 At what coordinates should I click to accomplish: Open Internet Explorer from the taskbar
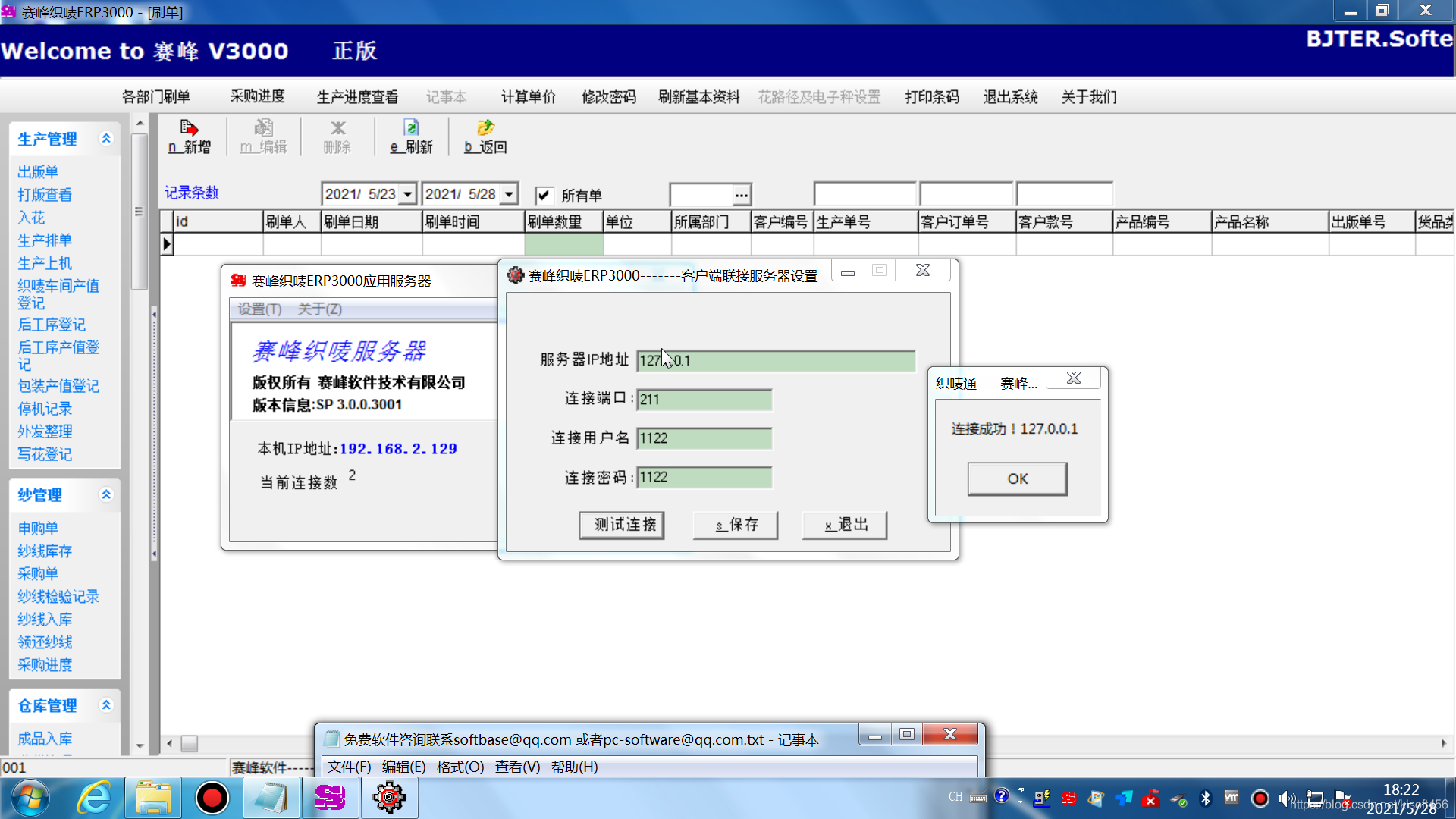[94, 798]
